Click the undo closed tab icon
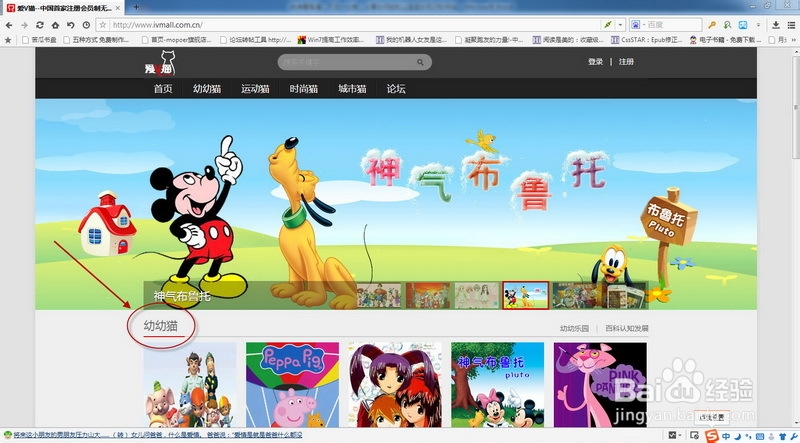This screenshot has height=443, width=800. click(70, 25)
